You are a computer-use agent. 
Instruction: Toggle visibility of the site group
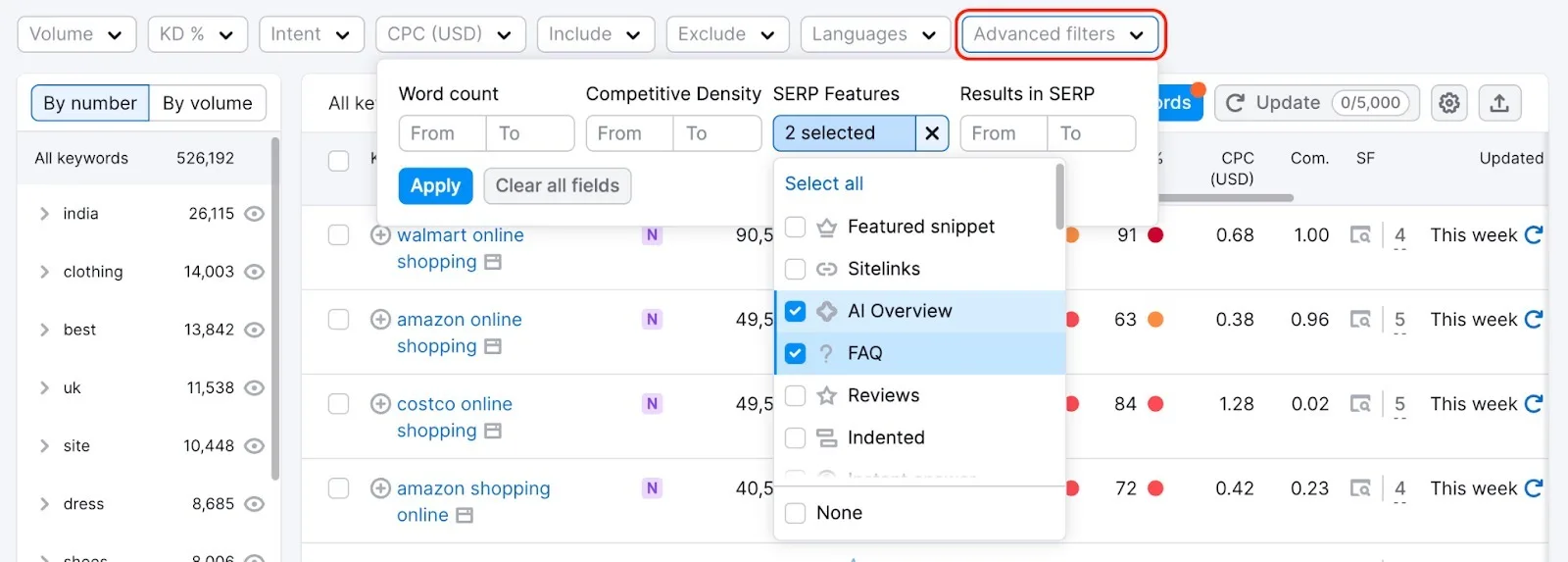254,445
